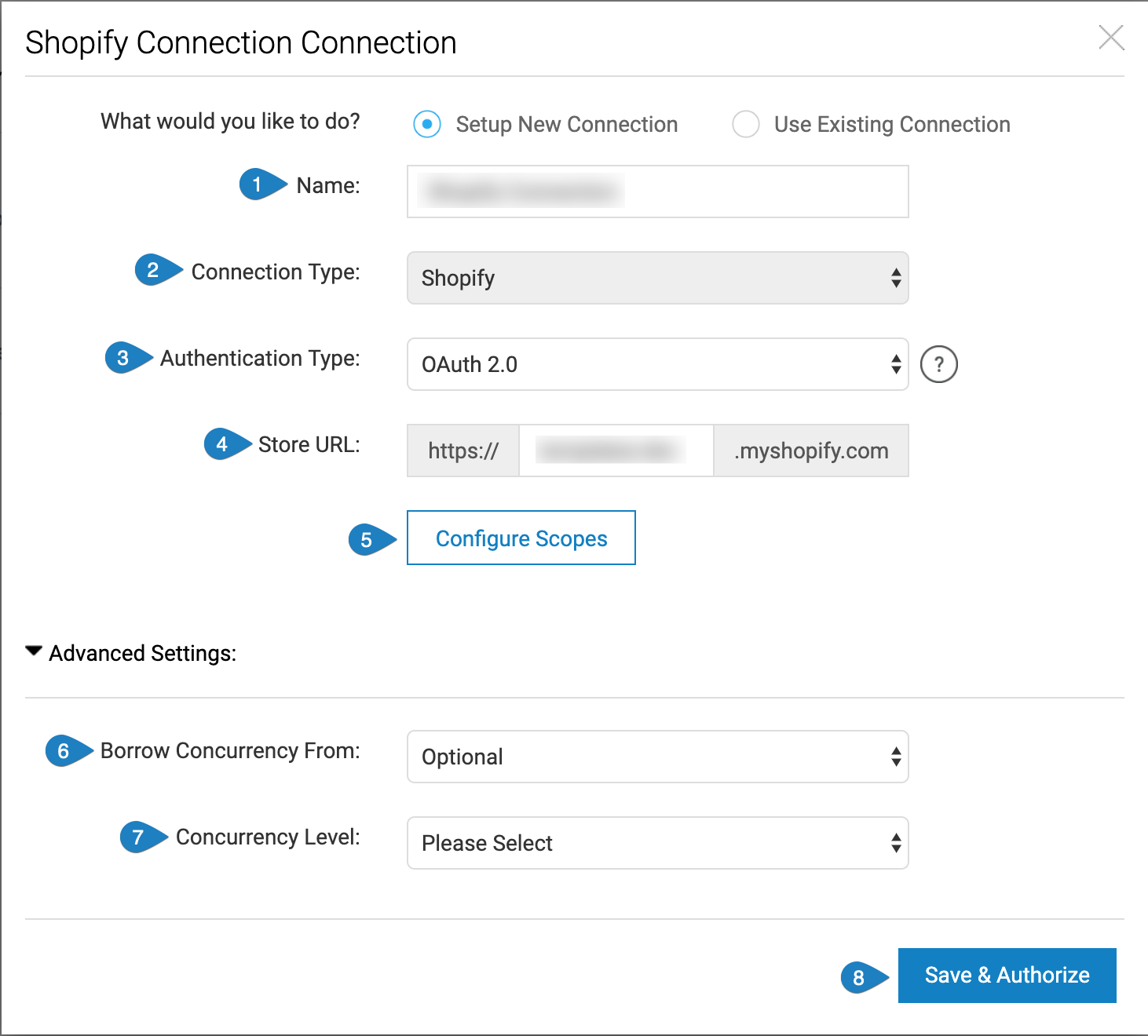Click the Configure Scopes button
Viewport: 1148px width, 1036px height.
point(521,538)
